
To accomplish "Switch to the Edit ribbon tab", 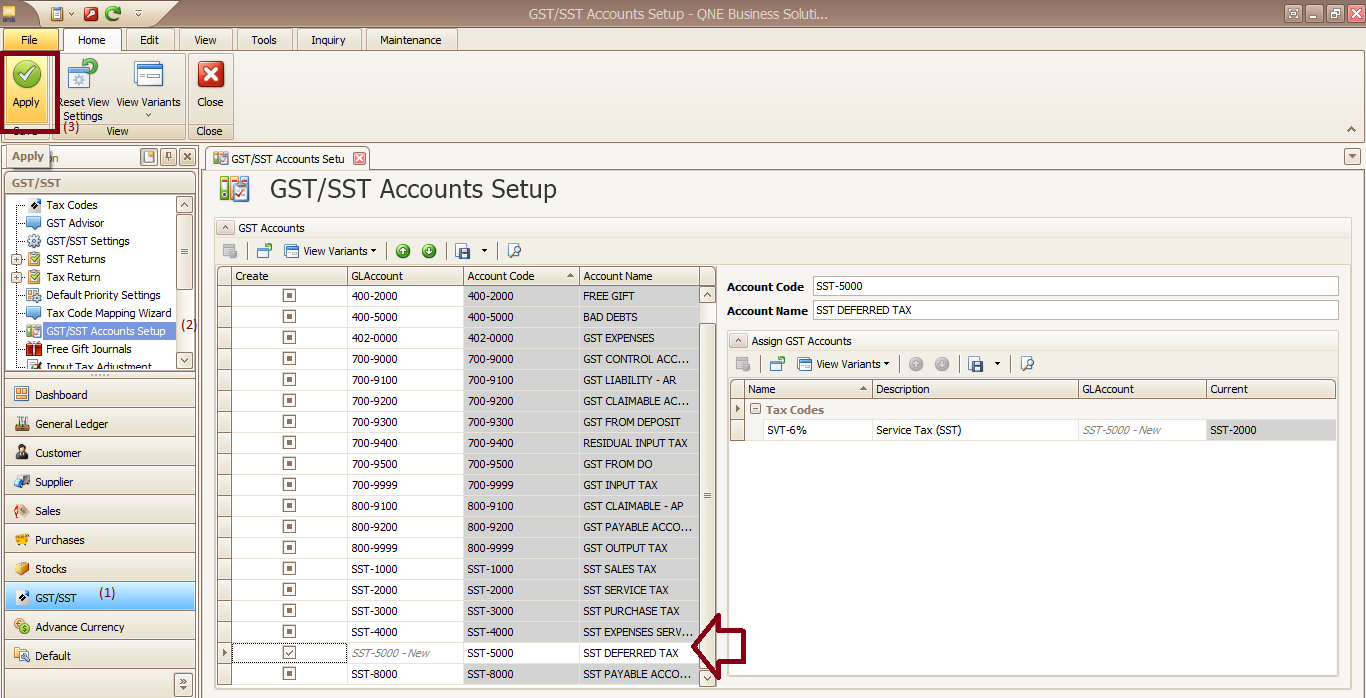I will (x=150, y=40).
